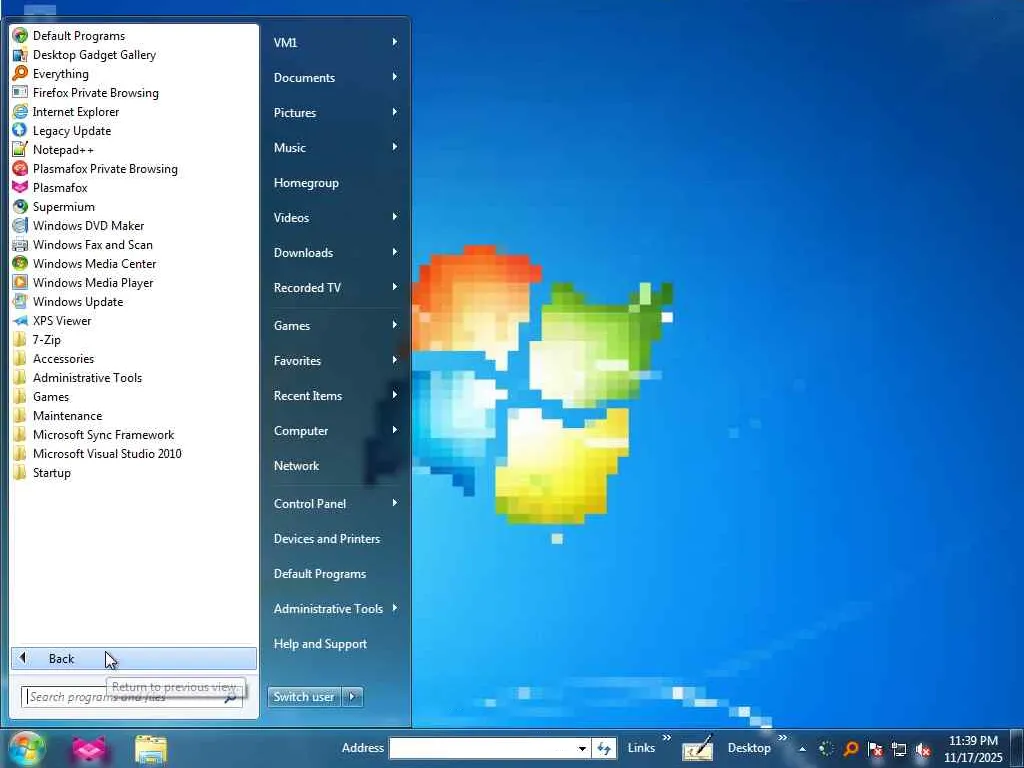Screen dimensions: 1024x768
Task: Open Administrative Tools in right pane
Action: pyautogui.click(x=335, y=609)
